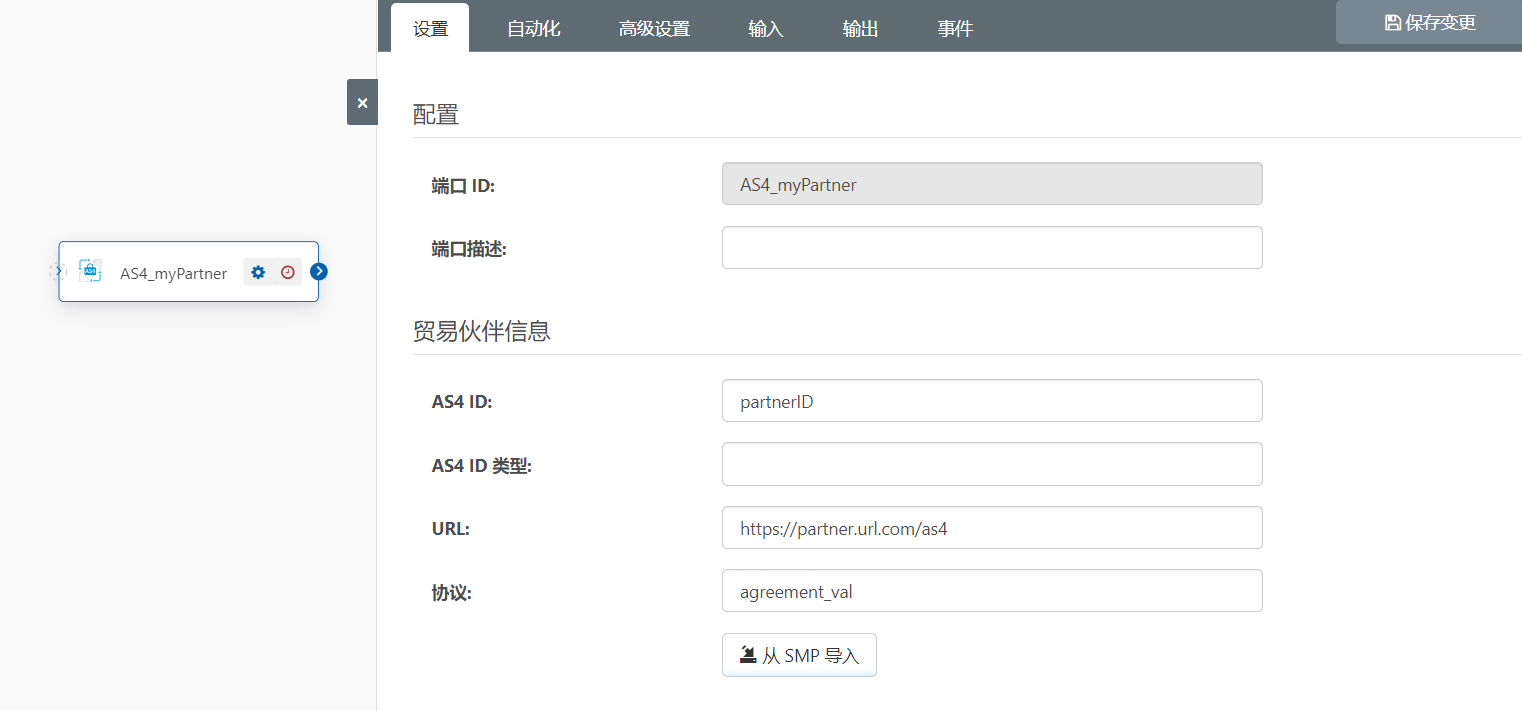Click into the AS4 ID 类型 field
The image size is (1522, 711).
(x=991, y=464)
